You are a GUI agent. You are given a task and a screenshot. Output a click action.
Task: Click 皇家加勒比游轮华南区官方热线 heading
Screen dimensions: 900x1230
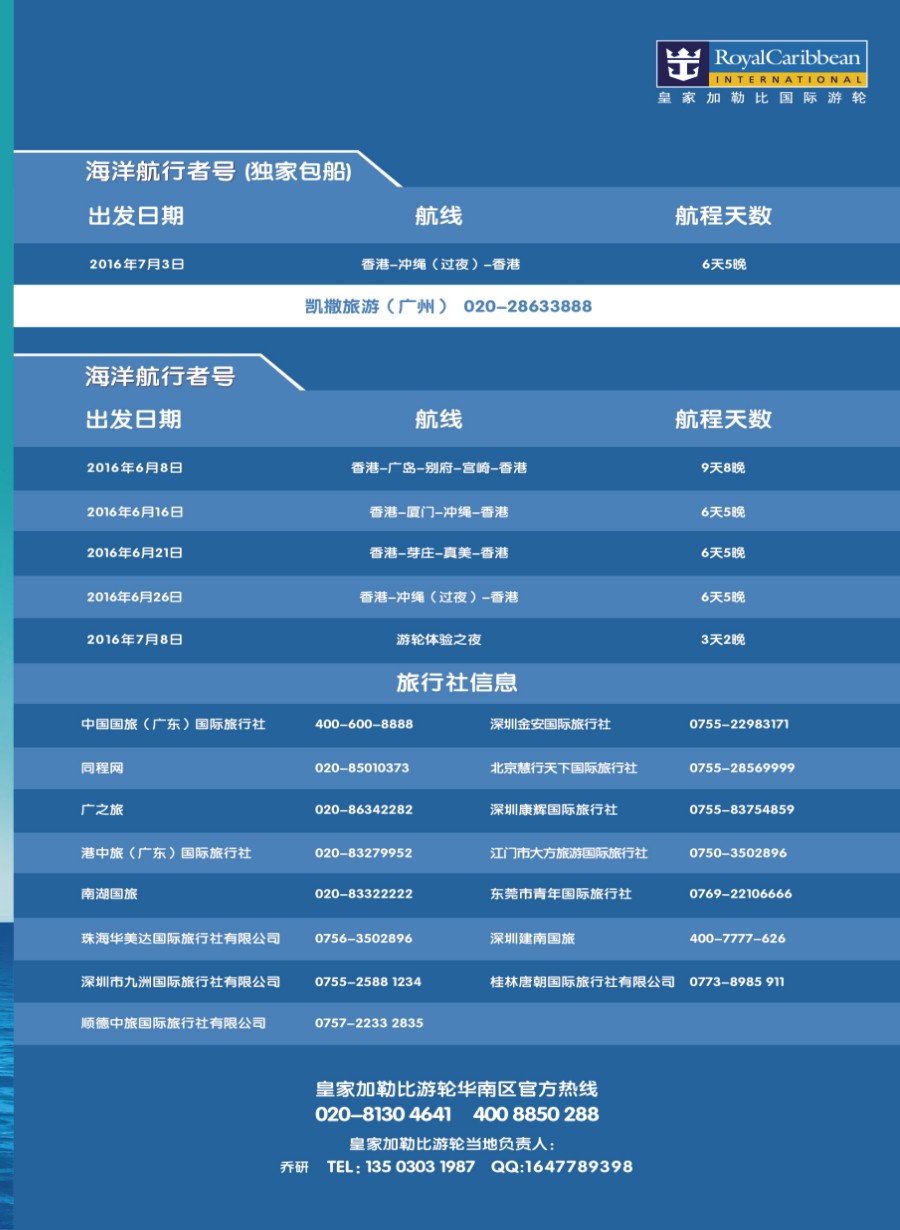[457, 1089]
